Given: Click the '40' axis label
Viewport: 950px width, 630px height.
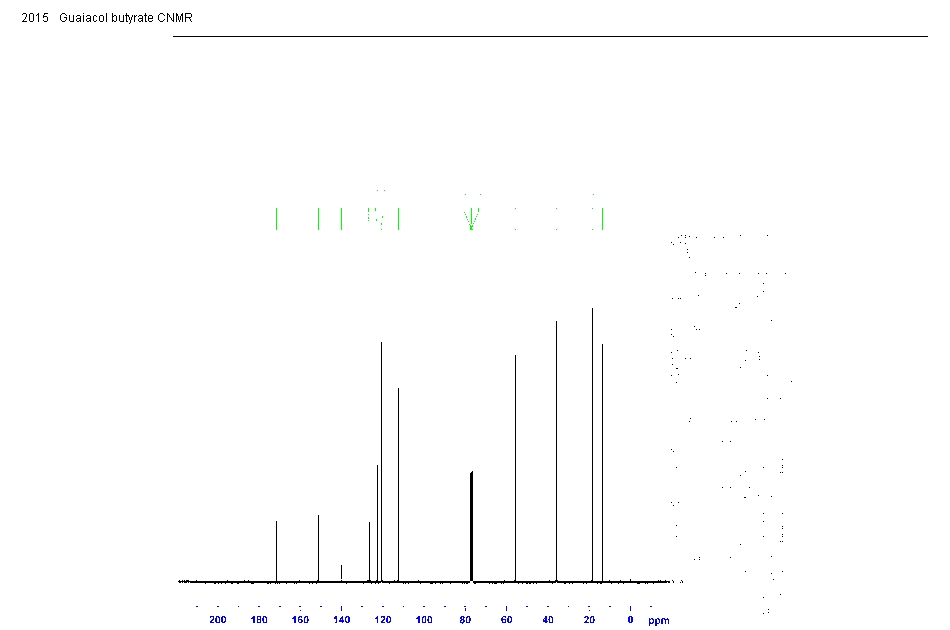Looking at the screenshot, I should click(548, 620).
